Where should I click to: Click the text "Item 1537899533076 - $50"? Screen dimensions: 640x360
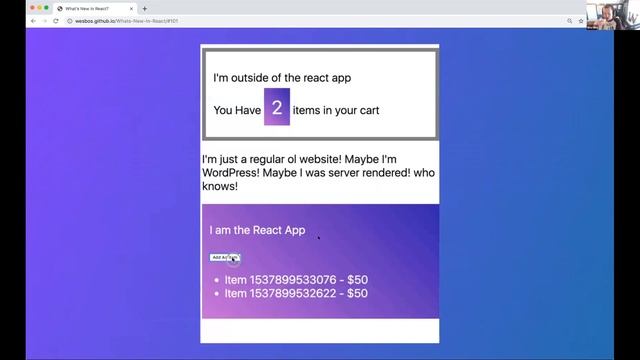(x=296, y=280)
